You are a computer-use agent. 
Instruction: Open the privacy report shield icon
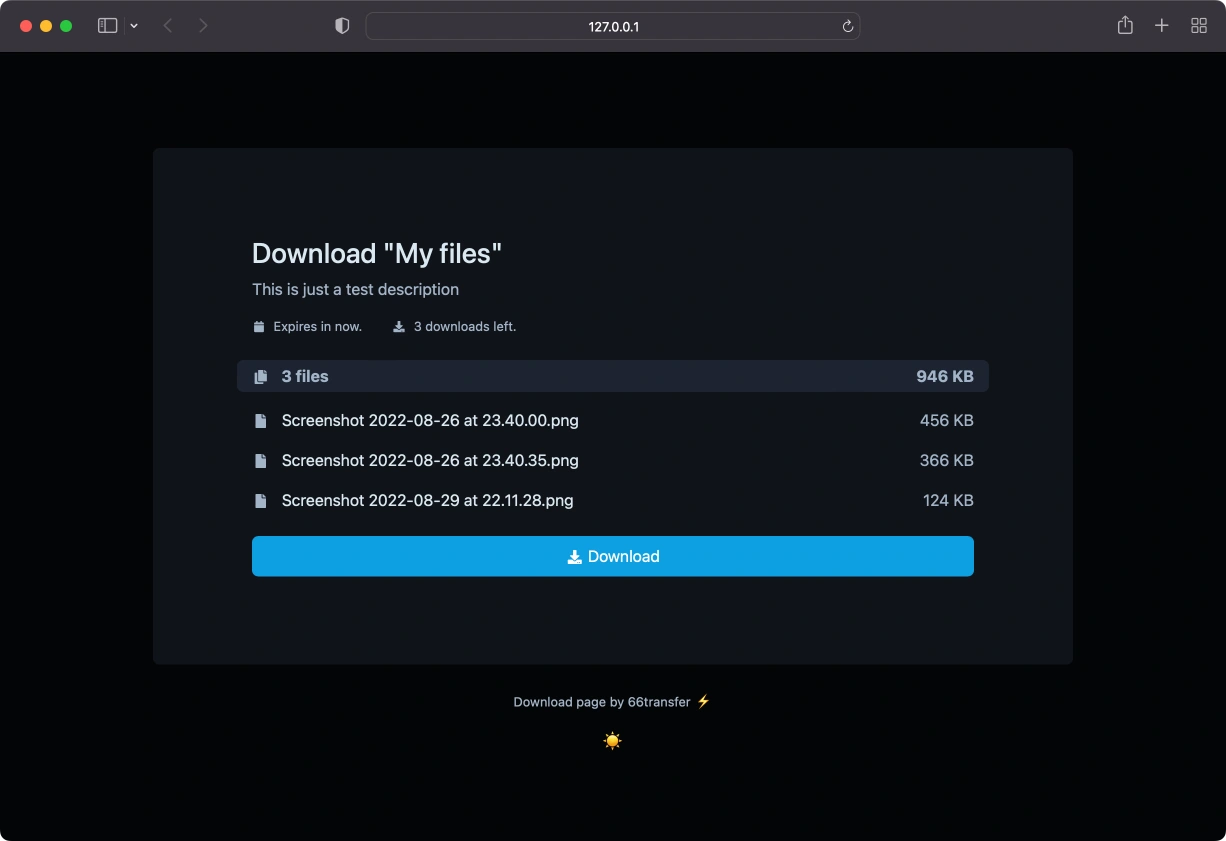point(342,26)
